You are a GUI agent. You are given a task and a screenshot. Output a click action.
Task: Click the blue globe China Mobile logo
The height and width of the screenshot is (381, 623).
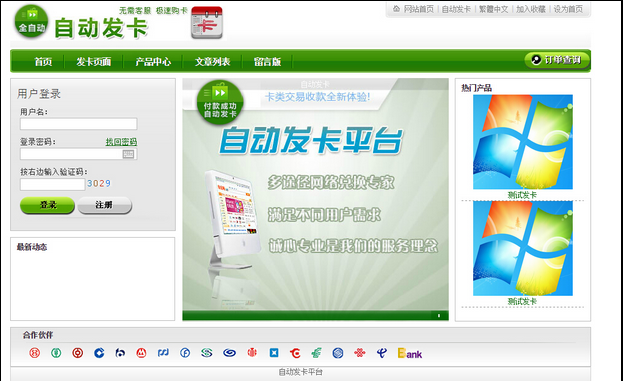(338, 352)
